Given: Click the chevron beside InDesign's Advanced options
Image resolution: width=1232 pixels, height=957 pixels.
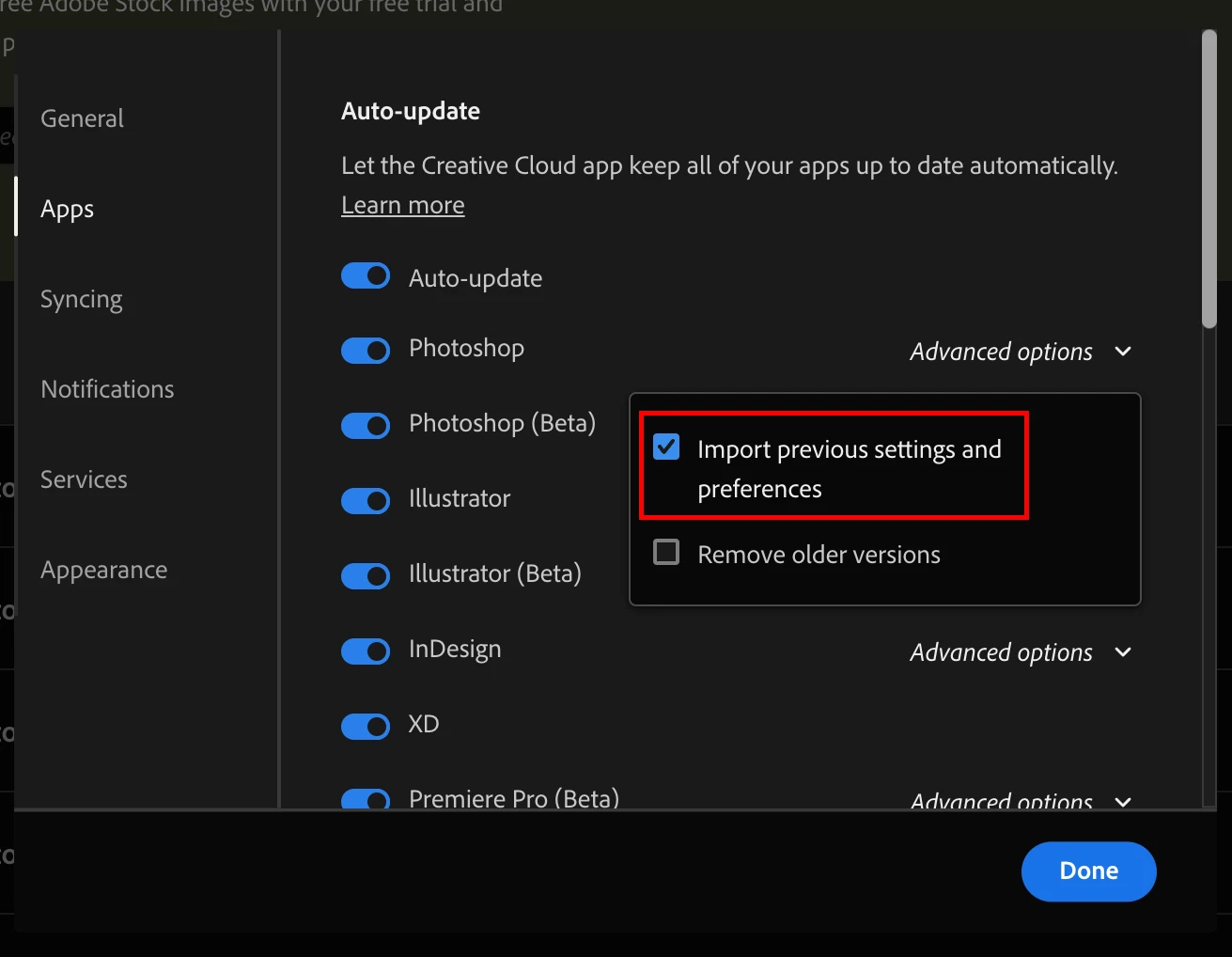Looking at the screenshot, I should click(x=1122, y=652).
